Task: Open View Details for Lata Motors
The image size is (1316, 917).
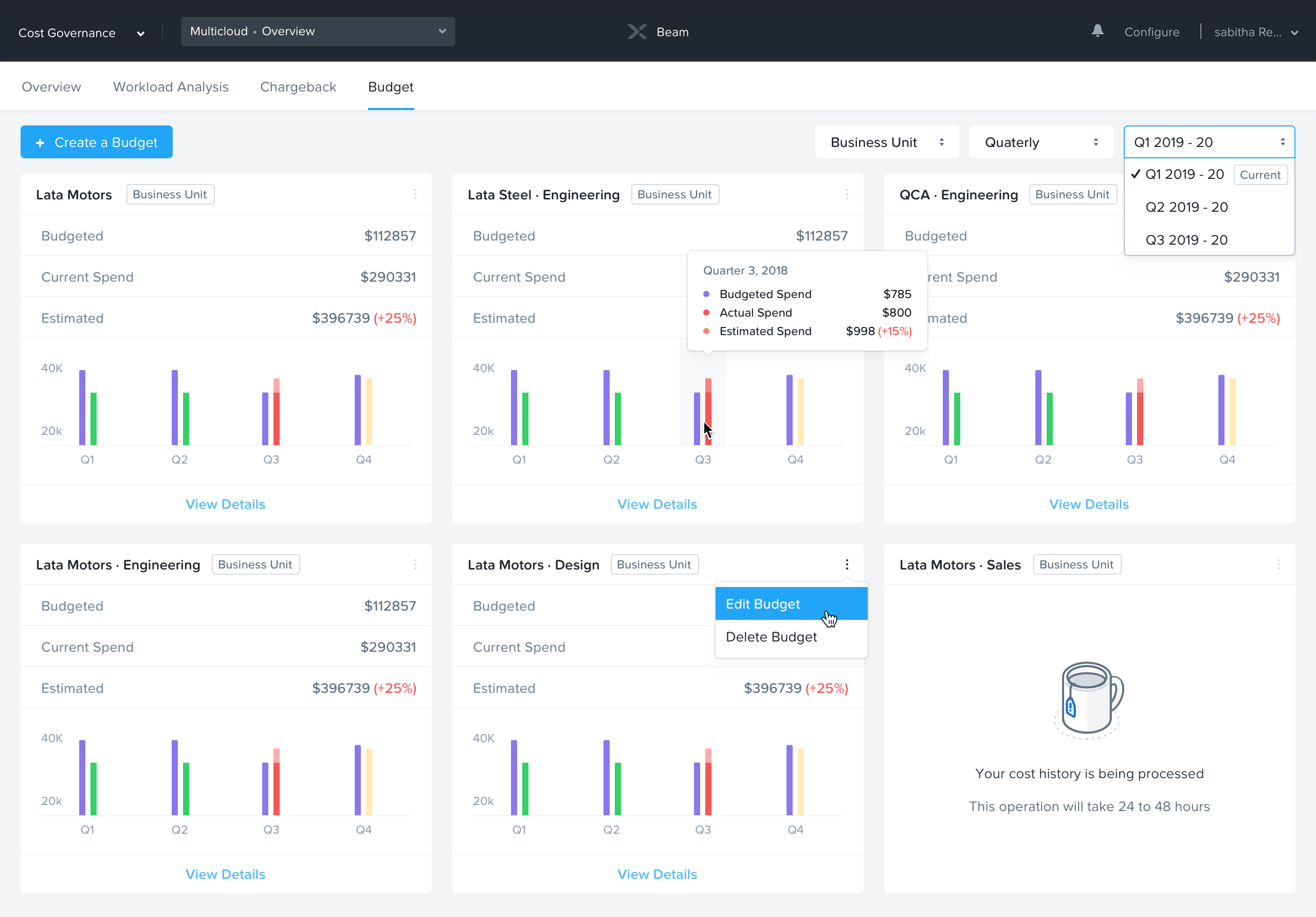Action: coord(225,504)
